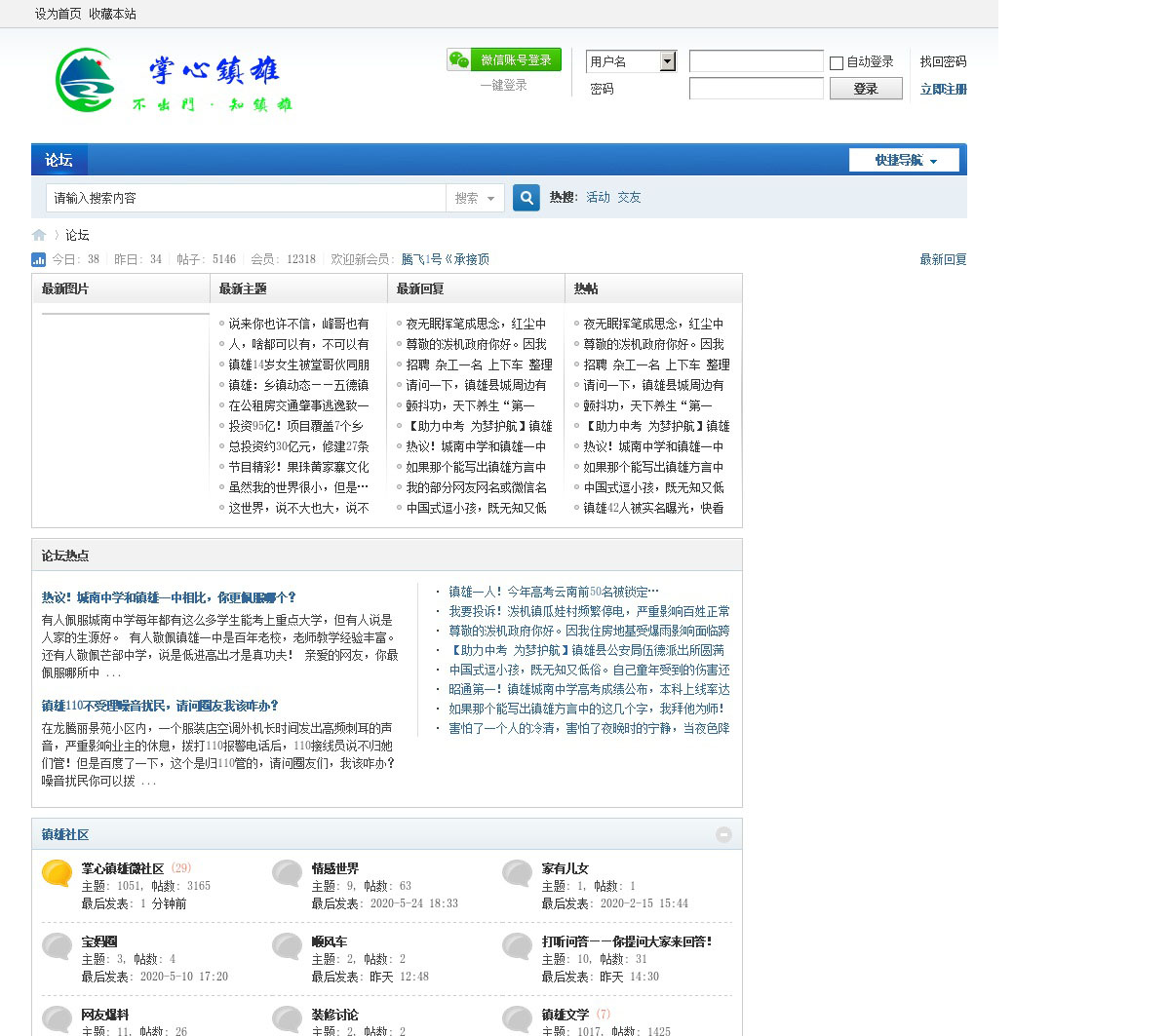Click the bubble icon beside 镇雄文学
Screen dimensions: 1170x1036
[x=517, y=1019]
